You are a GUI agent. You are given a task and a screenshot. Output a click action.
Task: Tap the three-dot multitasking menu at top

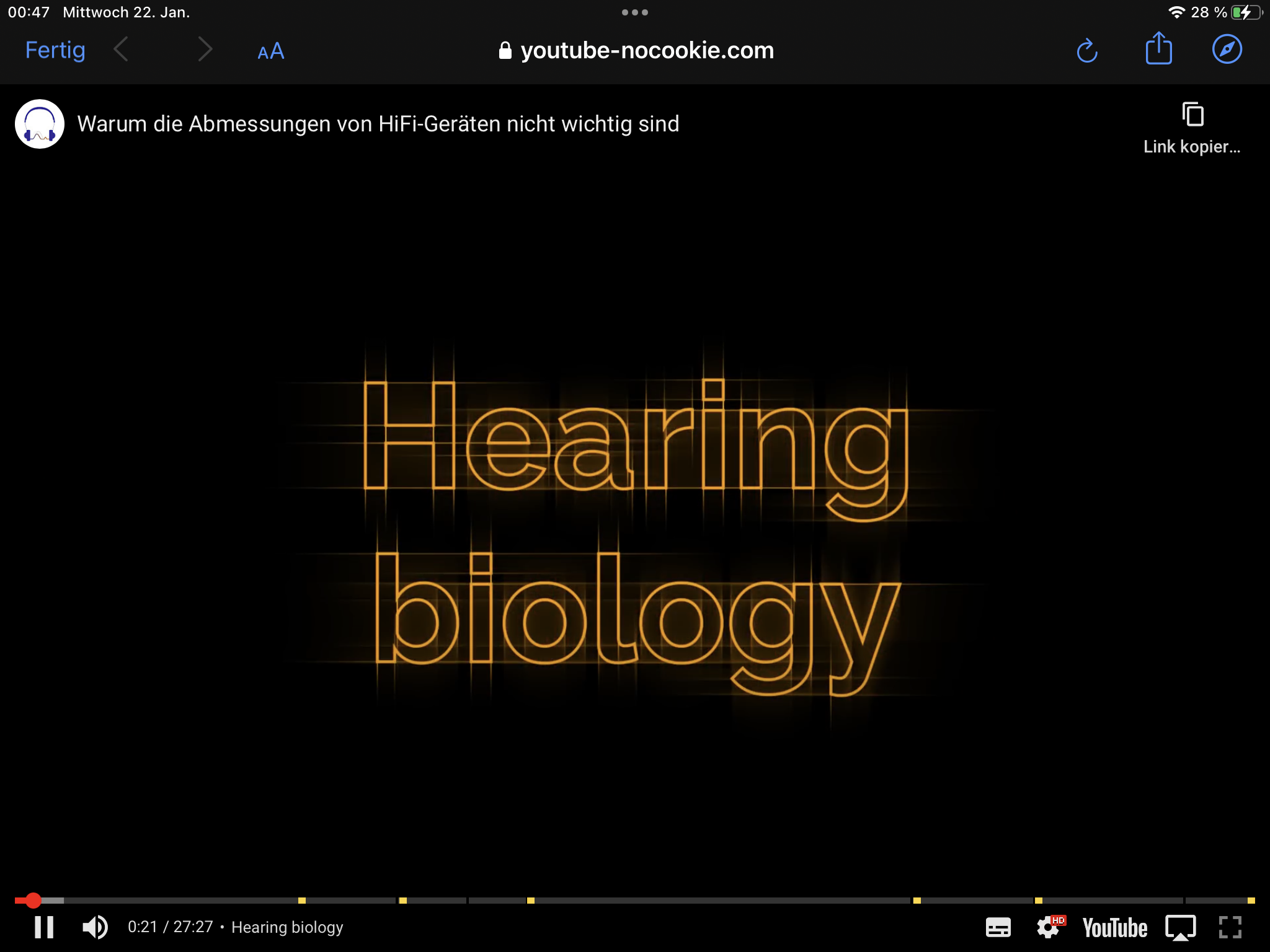635,12
